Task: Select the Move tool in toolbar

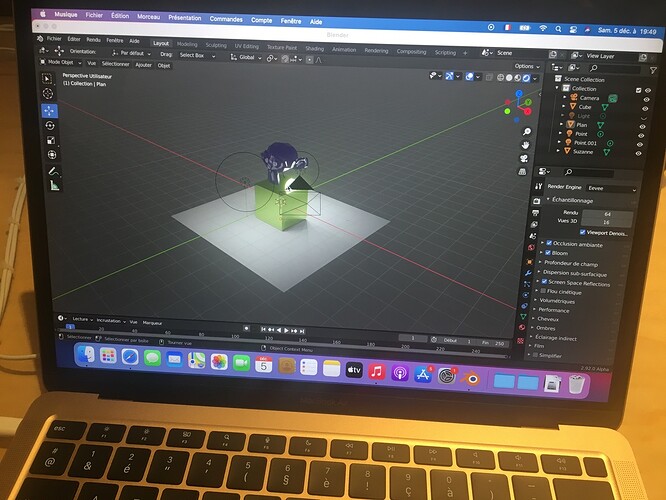Action: [x=50, y=111]
